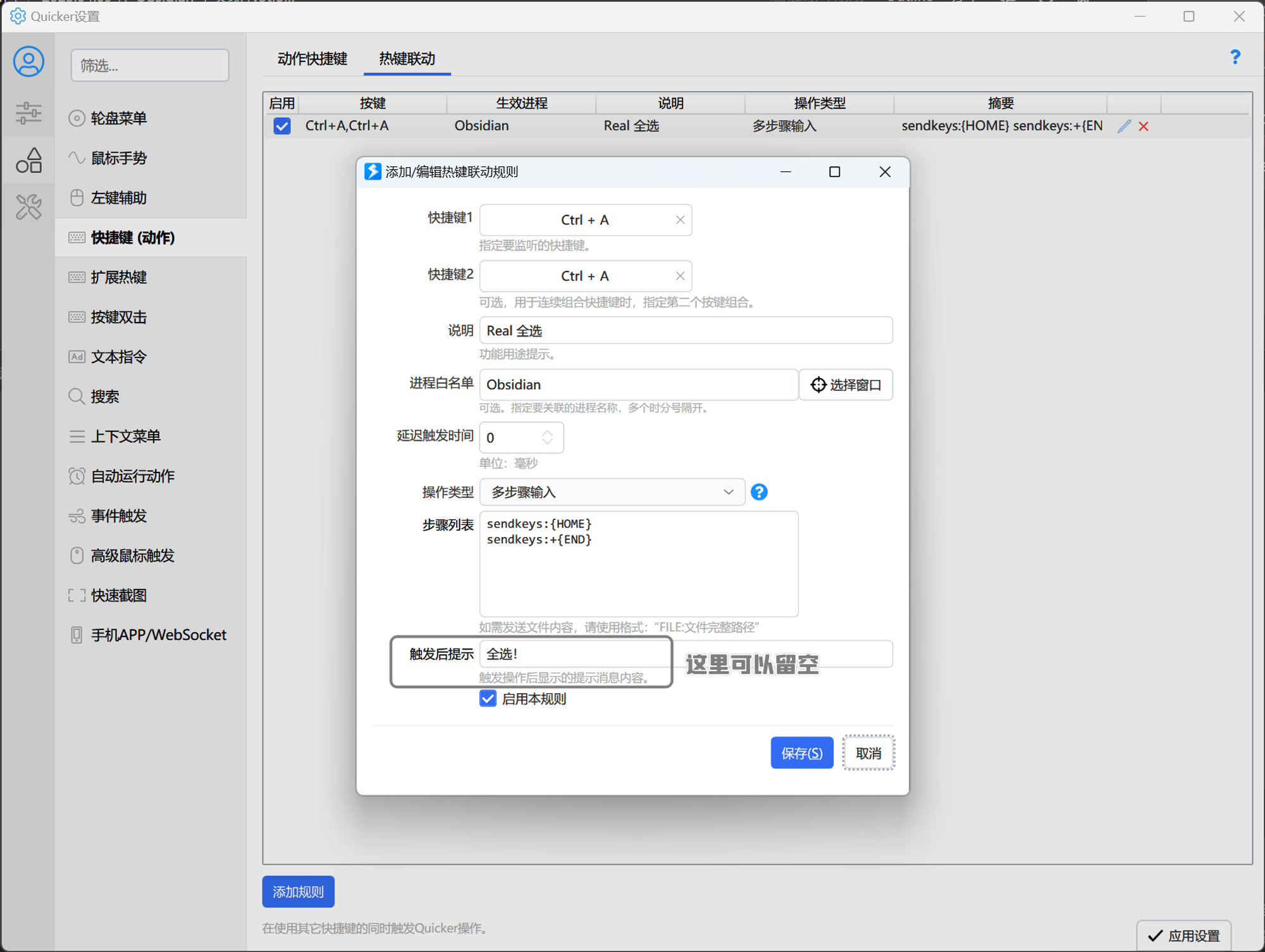1265x952 pixels.
Task: Open 轮盘菜单 settings page
Action: (x=119, y=118)
